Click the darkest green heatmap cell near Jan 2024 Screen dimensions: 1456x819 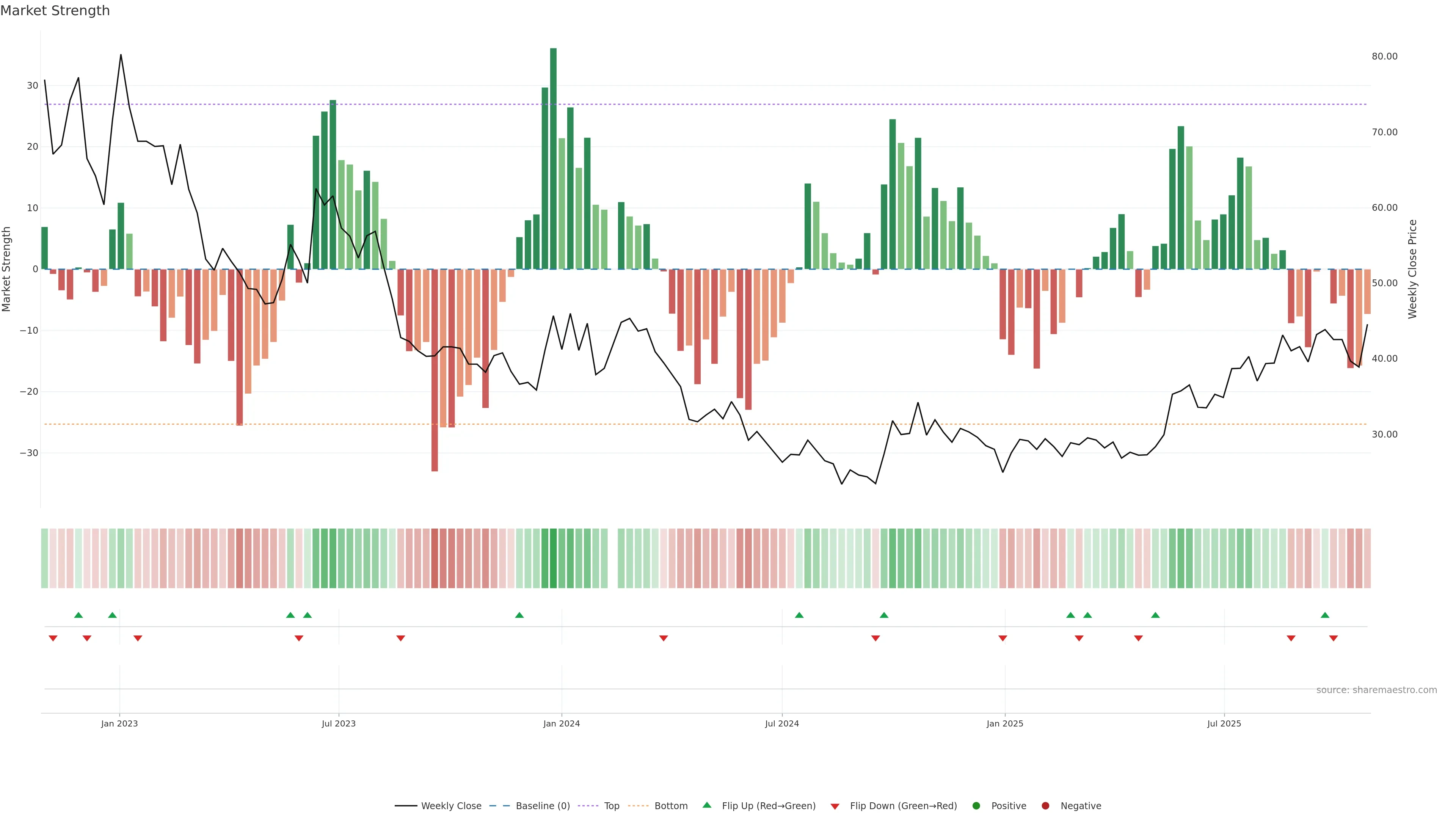[x=553, y=559]
